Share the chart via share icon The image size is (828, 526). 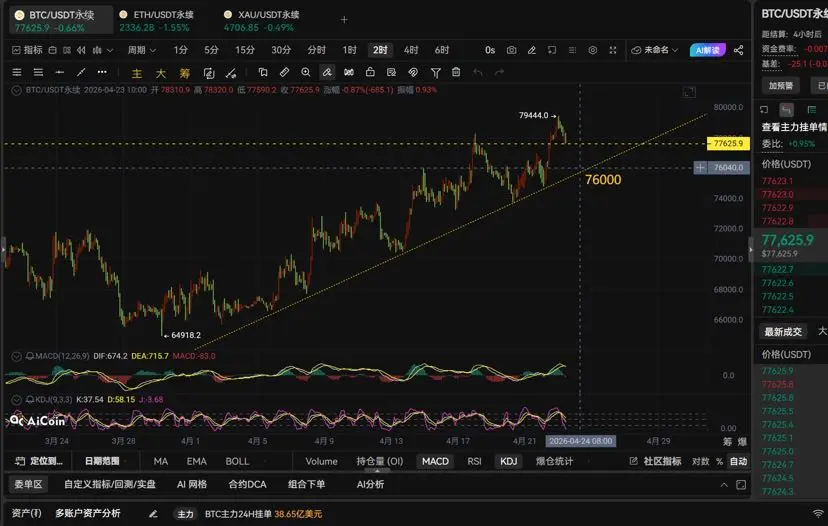click(x=738, y=50)
